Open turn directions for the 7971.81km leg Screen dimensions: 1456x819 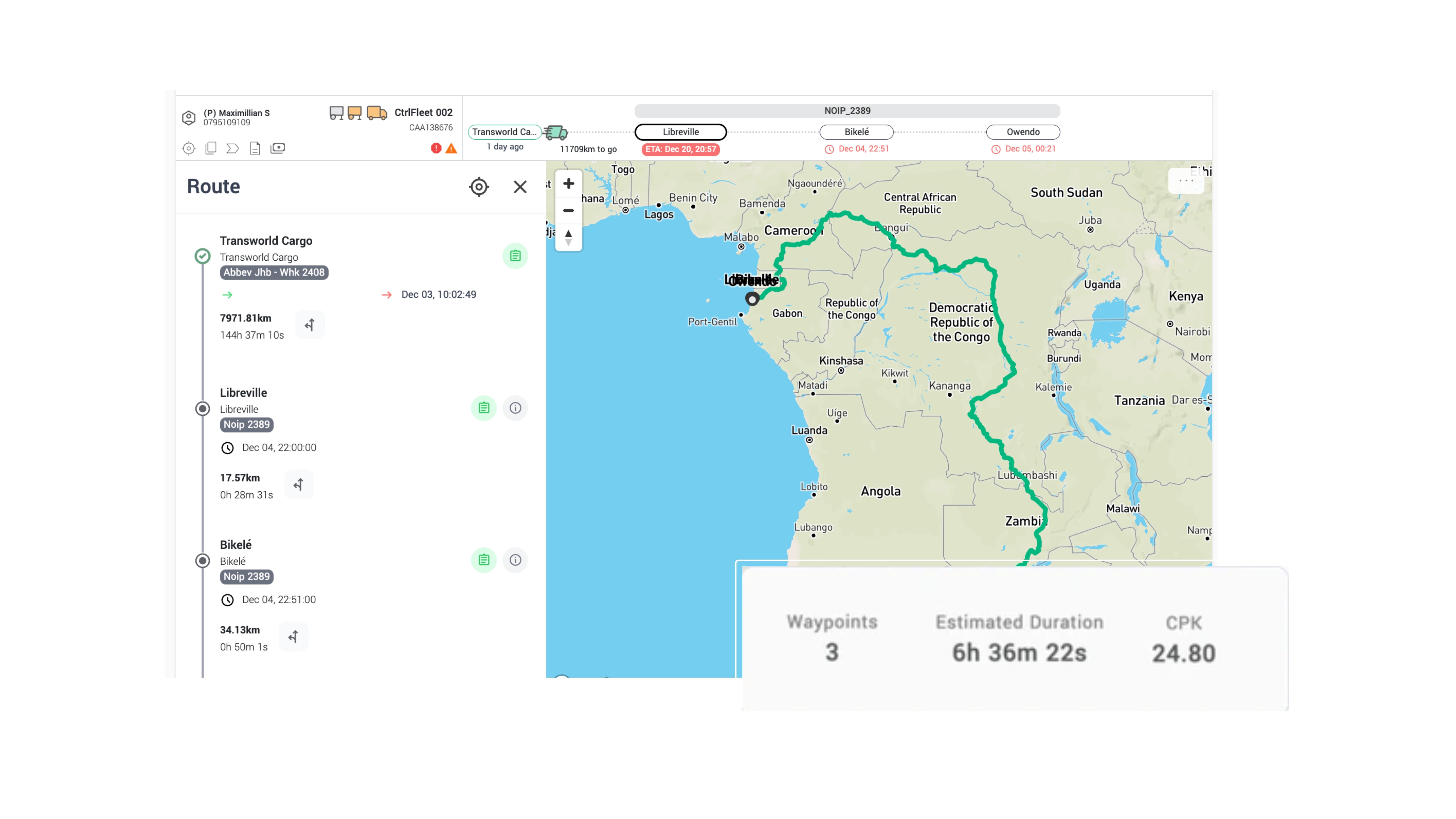[310, 325]
